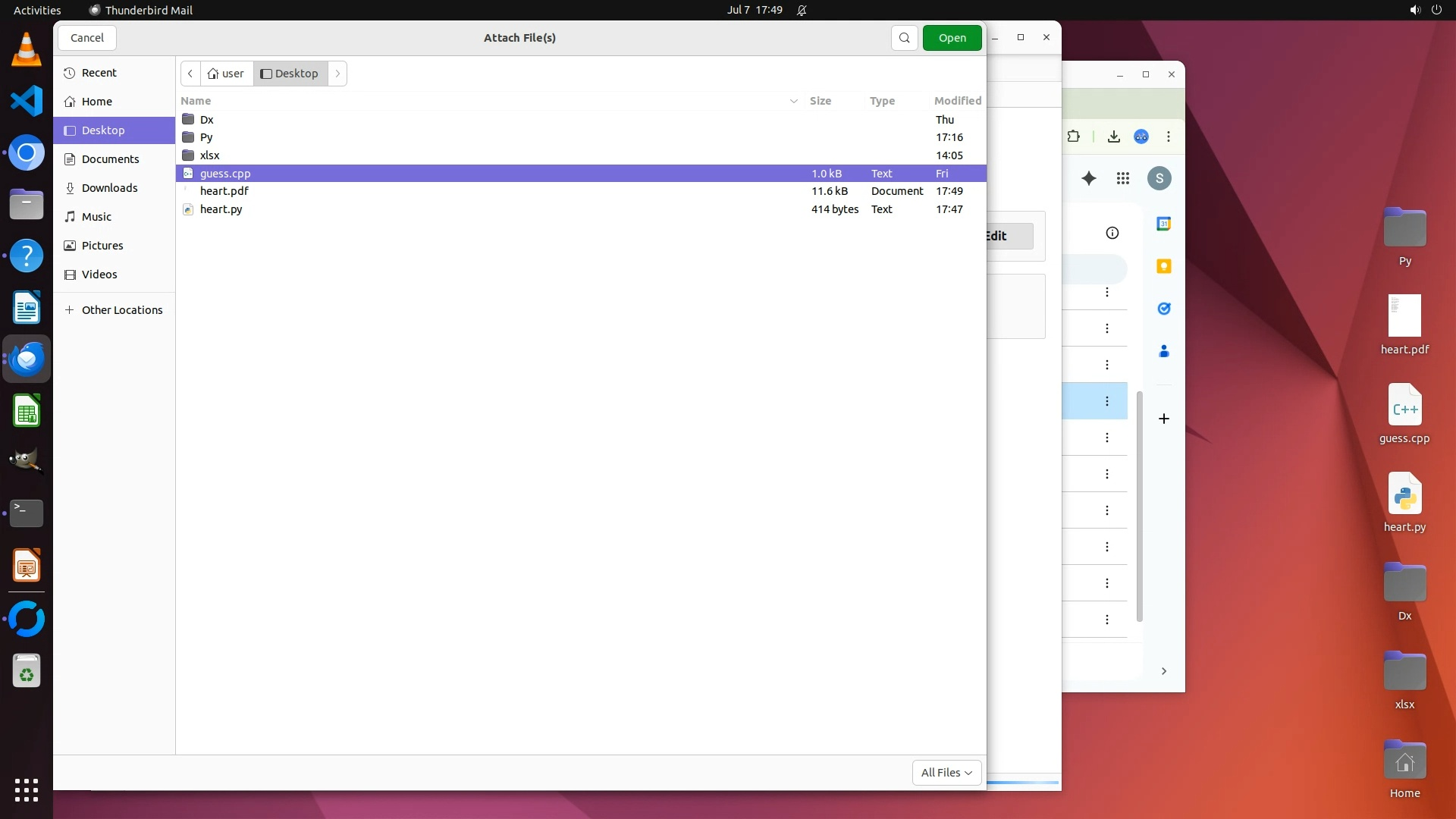Open Google Calendar side panel icon
The height and width of the screenshot is (819, 1456).
(1163, 224)
